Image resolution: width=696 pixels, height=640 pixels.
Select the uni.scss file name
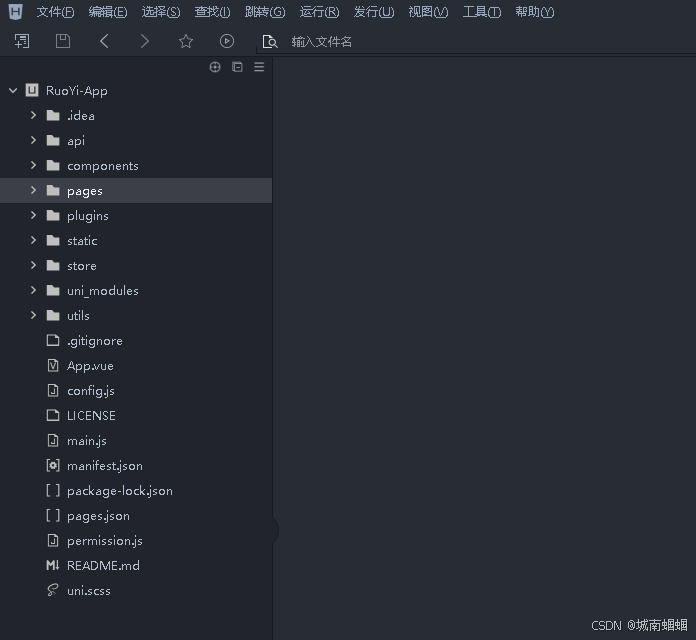pyautogui.click(x=88, y=591)
